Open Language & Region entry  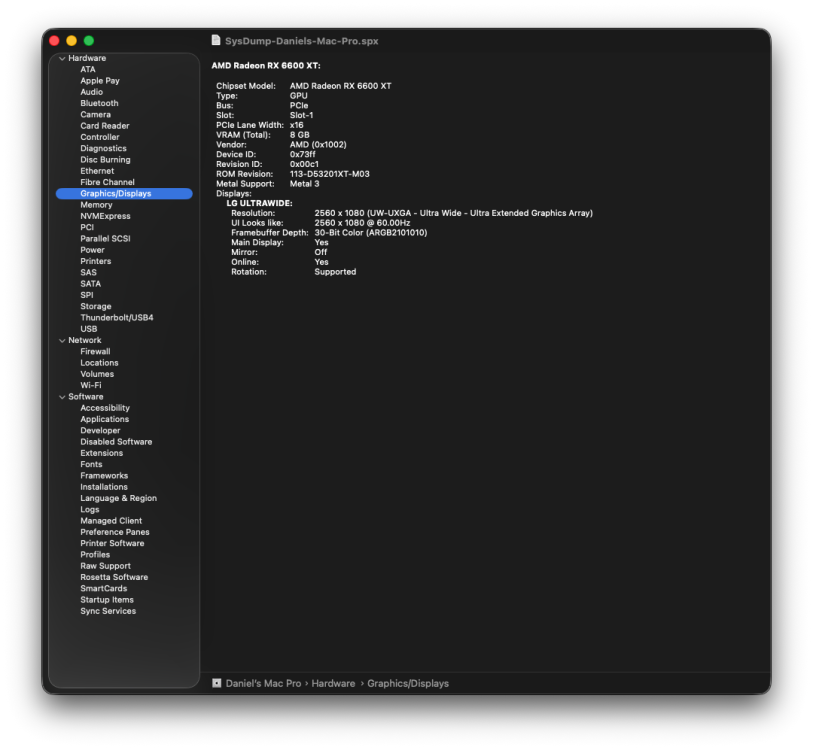point(118,498)
